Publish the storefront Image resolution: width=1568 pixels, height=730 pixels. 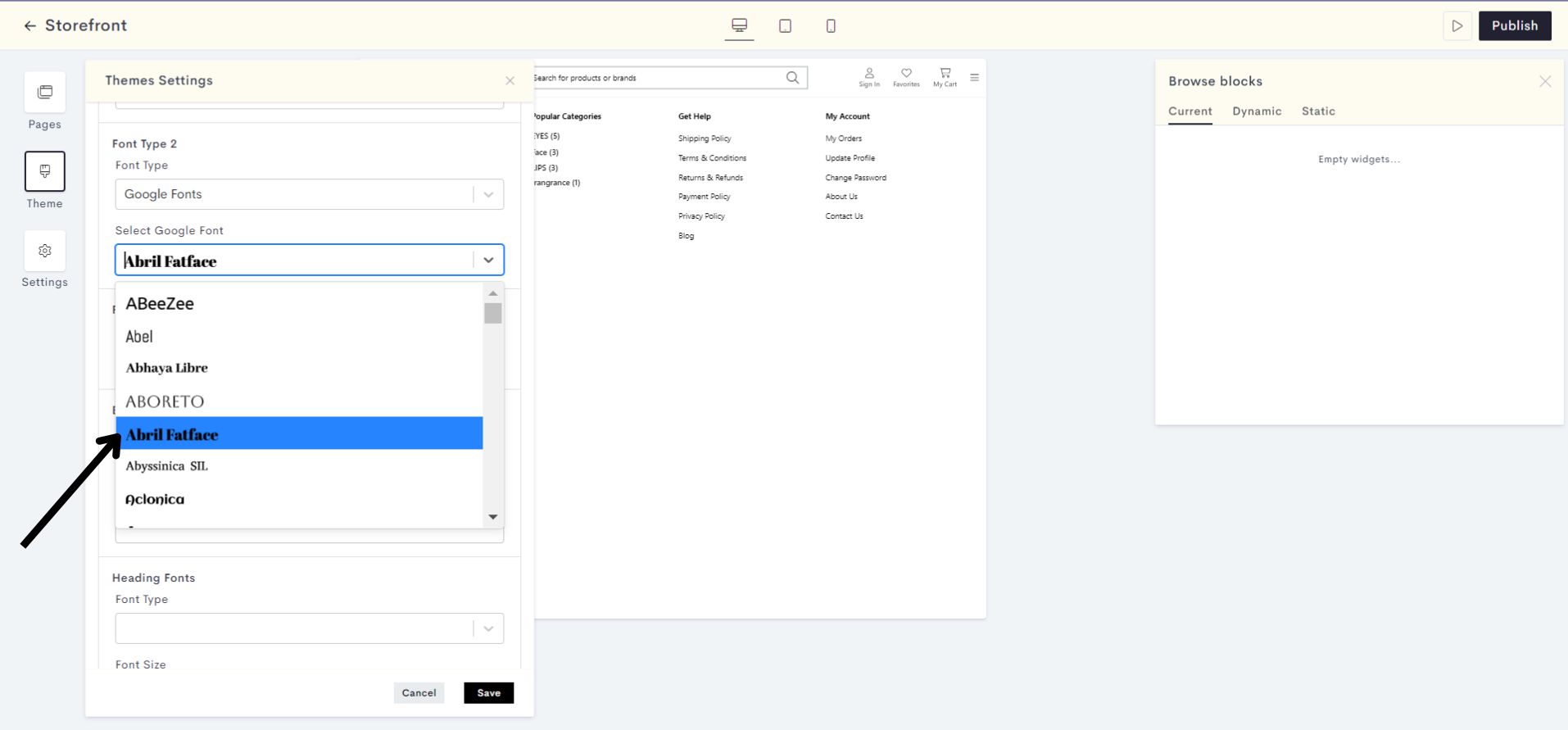coord(1515,25)
